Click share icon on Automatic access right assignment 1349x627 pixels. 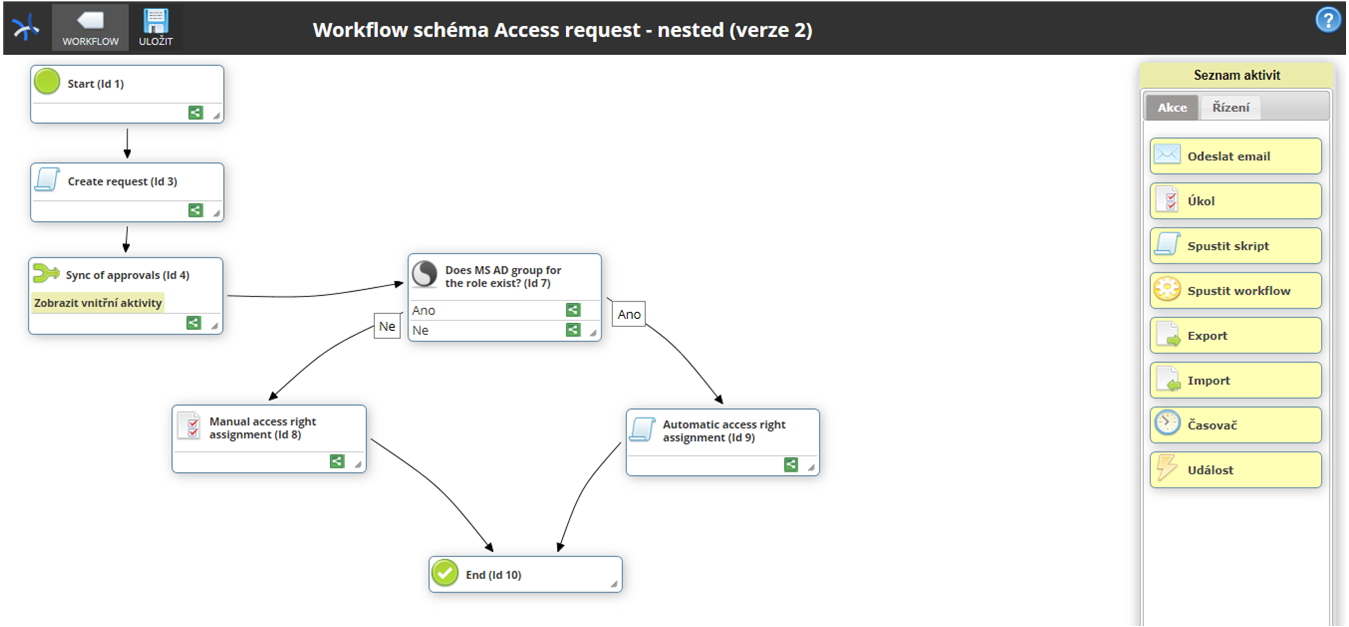click(791, 464)
